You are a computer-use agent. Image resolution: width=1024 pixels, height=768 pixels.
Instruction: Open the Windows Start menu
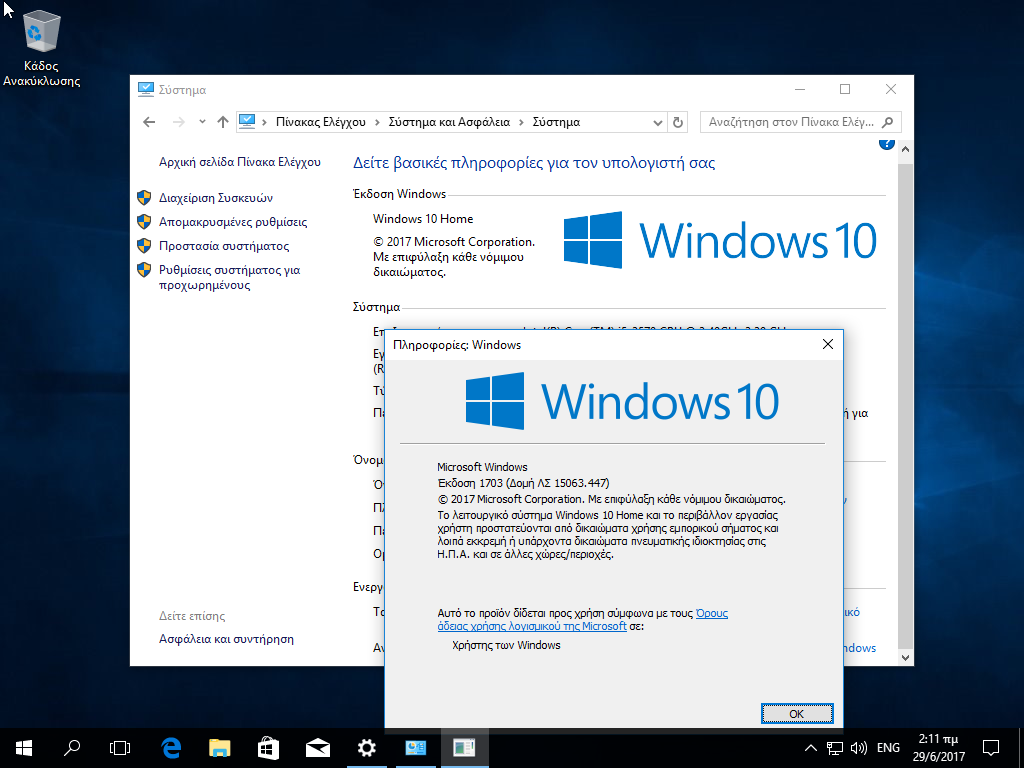click(24, 748)
